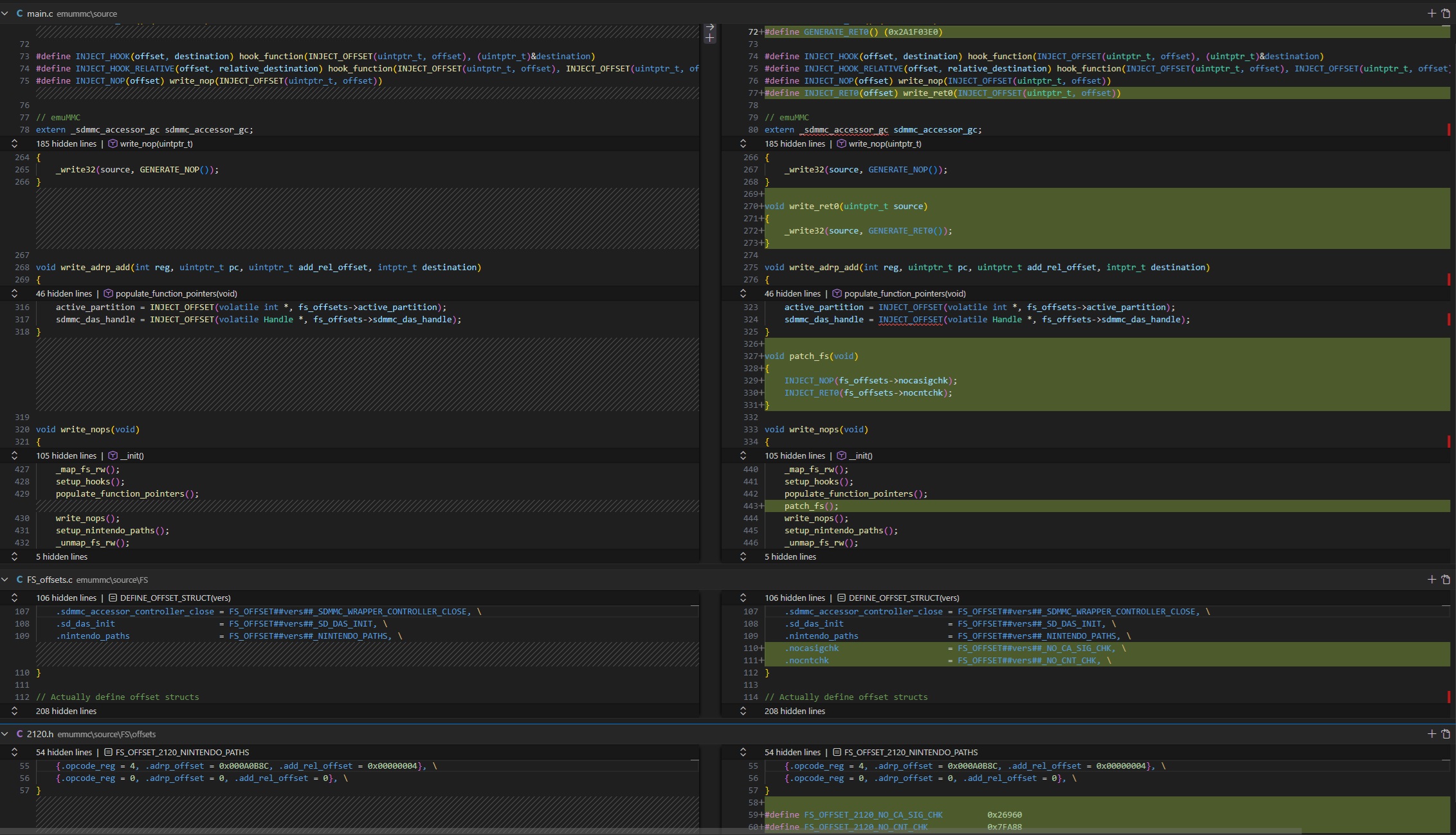This screenshot has height=835, width=1456.
Task: Click the plus icon in 2120.h header
Action: point(1432,733)
